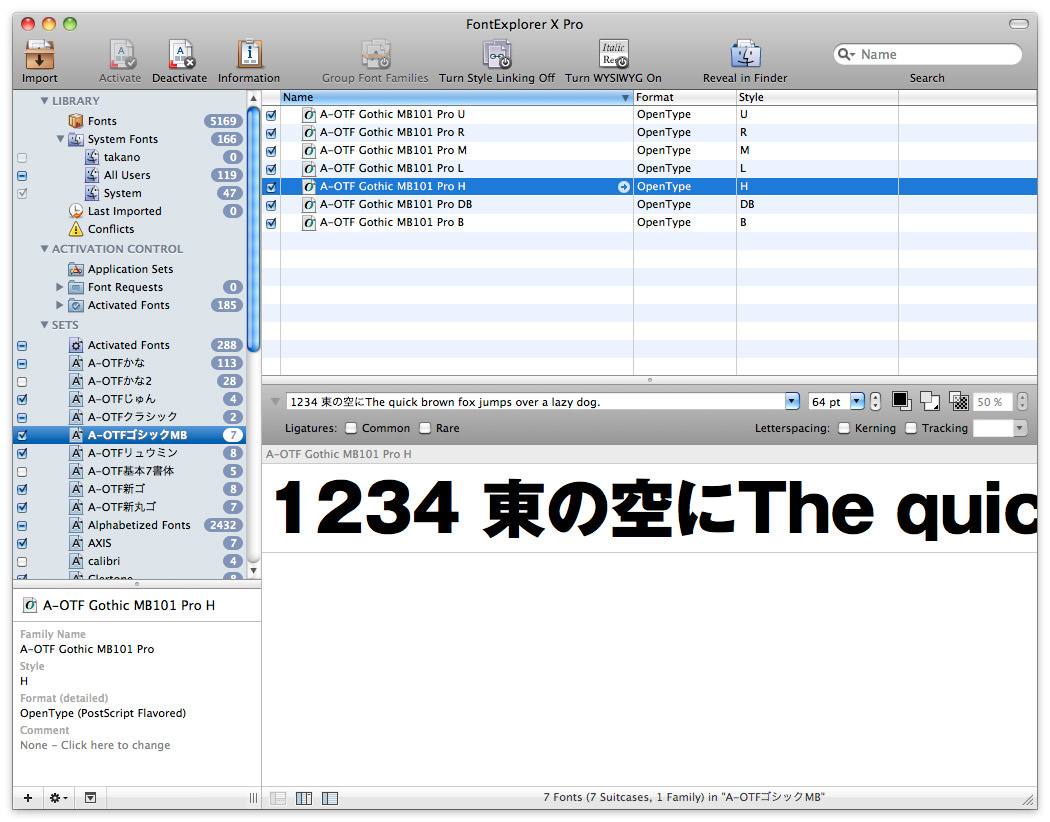Click the swap colors icon in preview bar

click(930, 401)
